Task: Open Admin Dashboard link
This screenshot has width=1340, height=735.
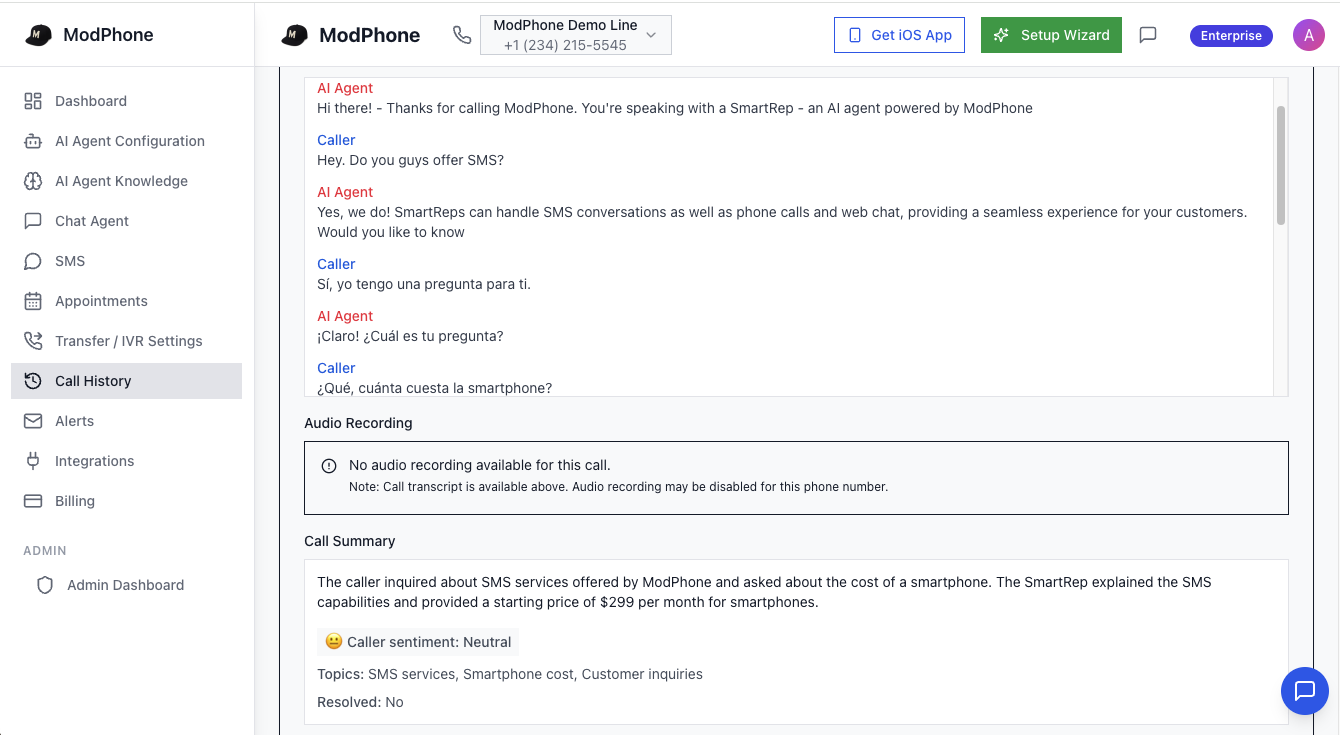Action: tap(126, 585)
